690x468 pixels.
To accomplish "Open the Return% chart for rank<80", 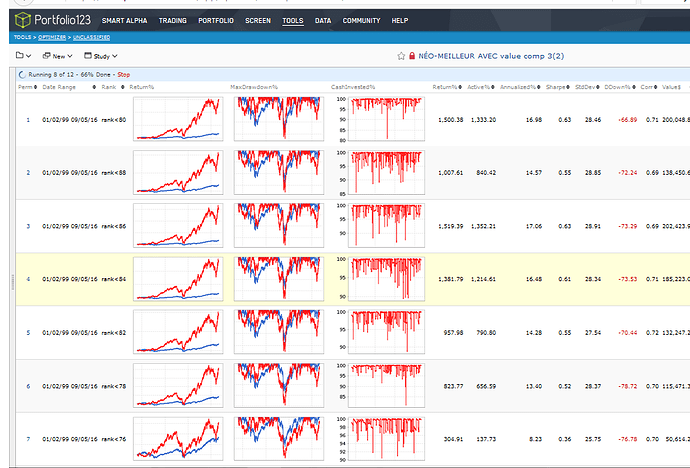I will point(178,119).
